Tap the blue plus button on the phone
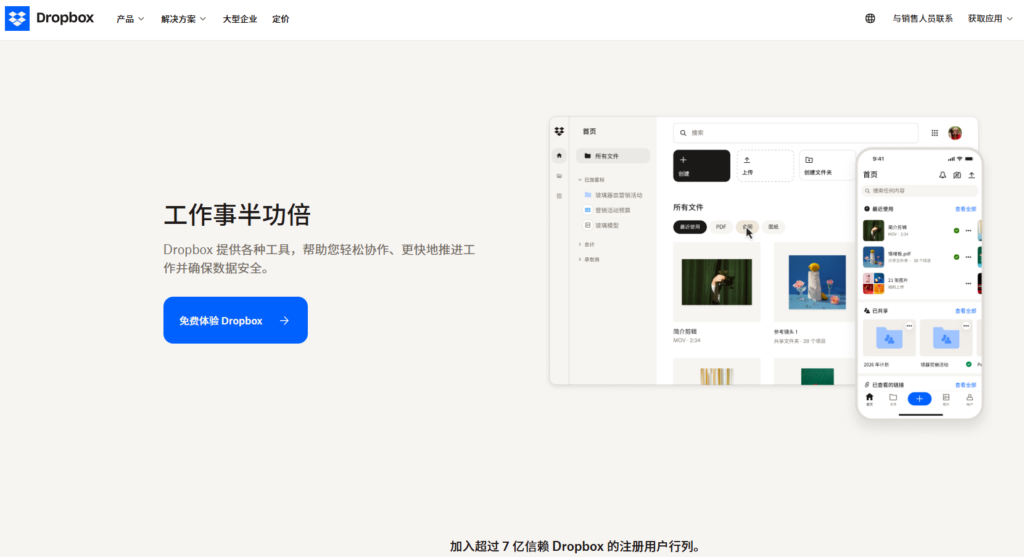 tap(919, 399)
